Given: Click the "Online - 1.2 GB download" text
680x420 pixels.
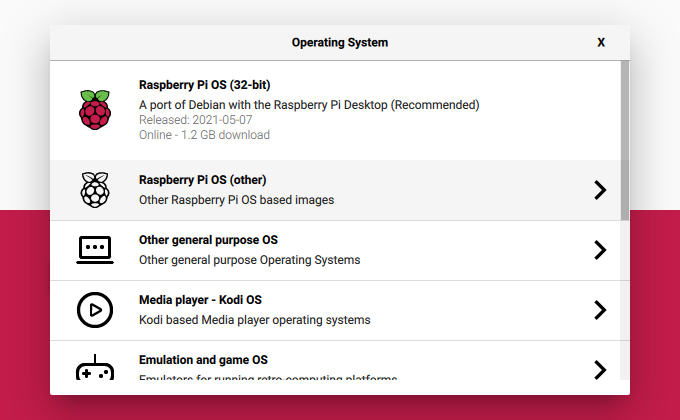Looking at the screenshot, I should point(204,135).
